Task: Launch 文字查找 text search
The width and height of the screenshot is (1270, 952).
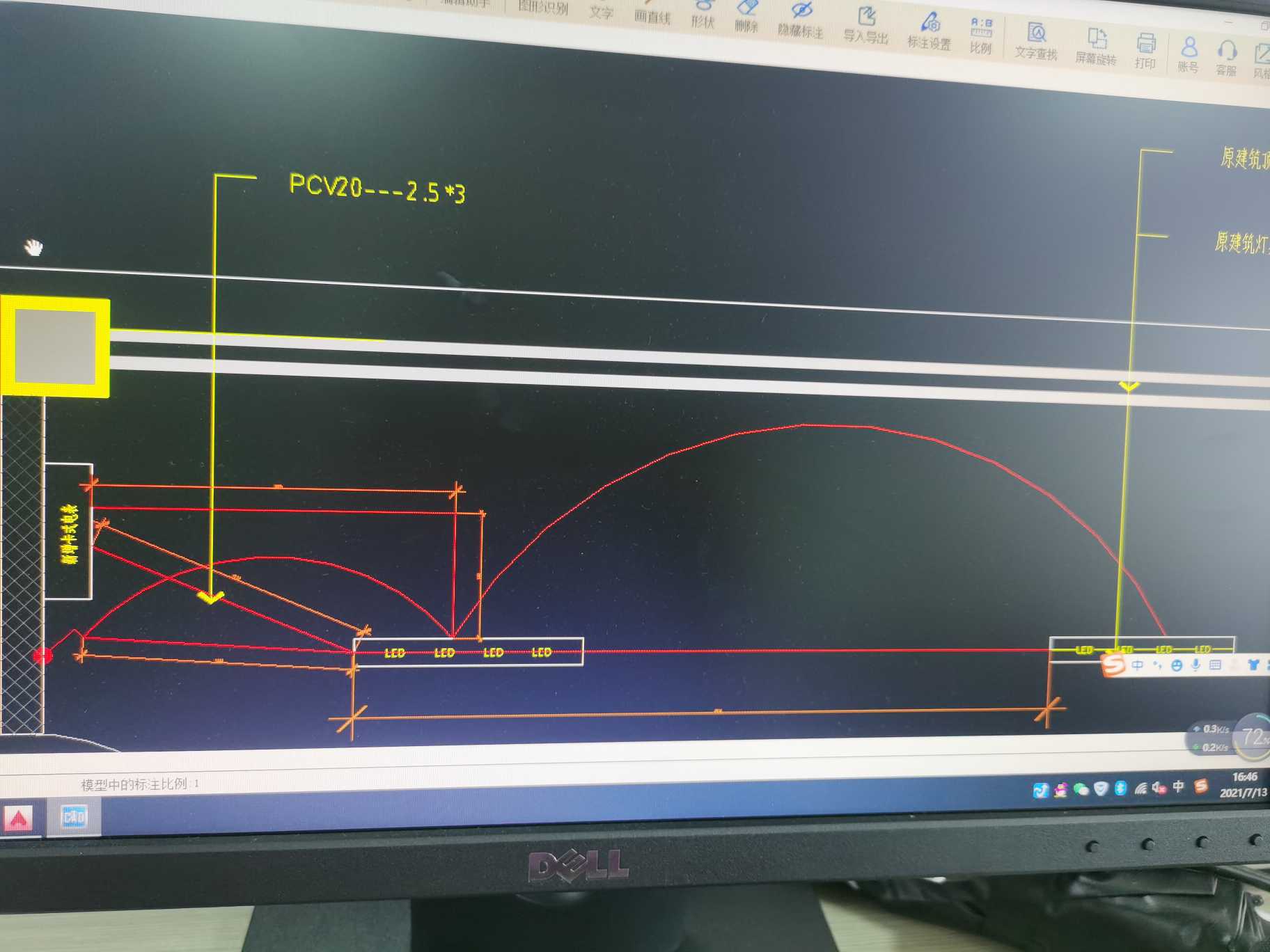Action: [1036, 42]
